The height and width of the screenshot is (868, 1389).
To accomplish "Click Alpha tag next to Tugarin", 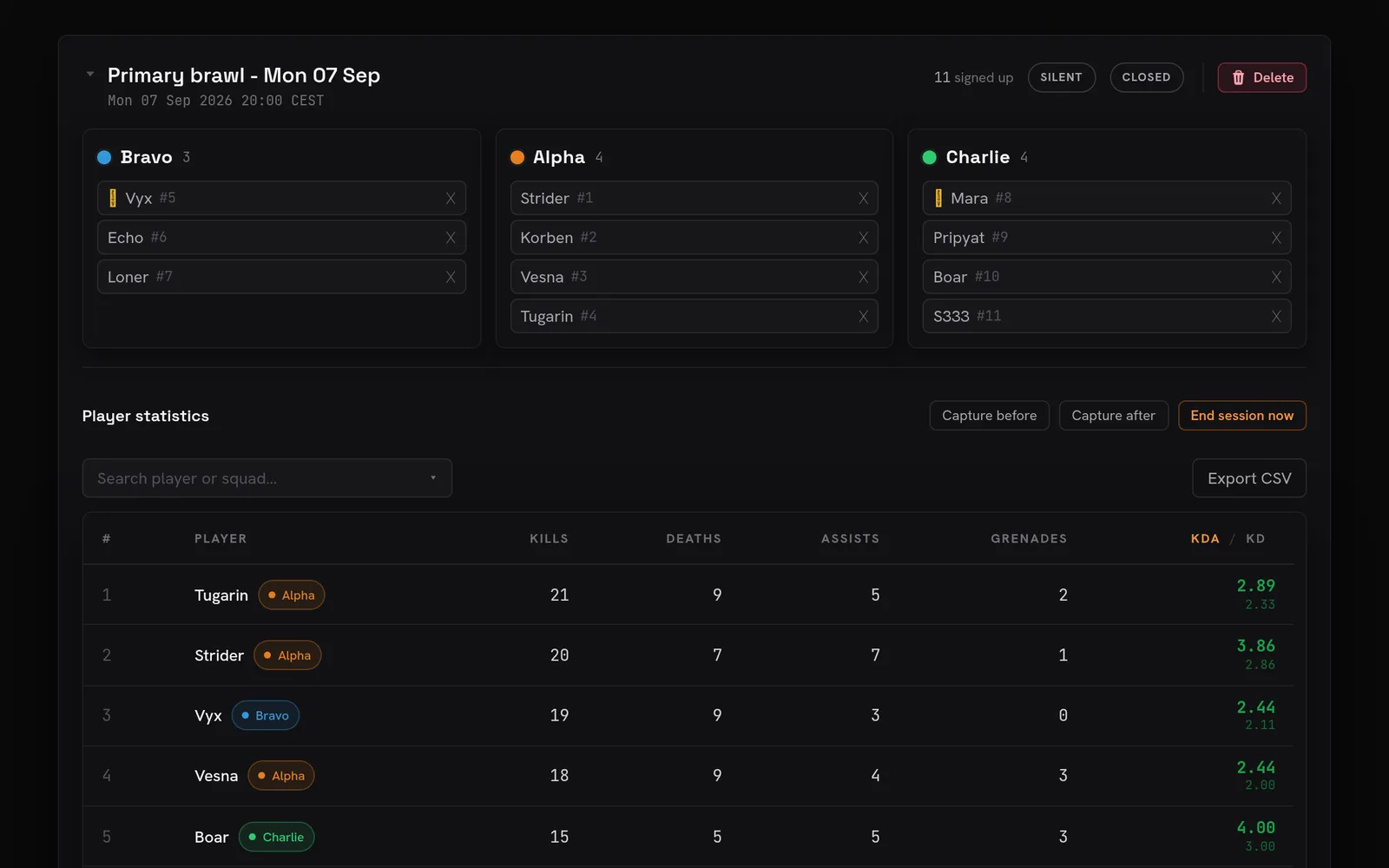I will (292, 595).
